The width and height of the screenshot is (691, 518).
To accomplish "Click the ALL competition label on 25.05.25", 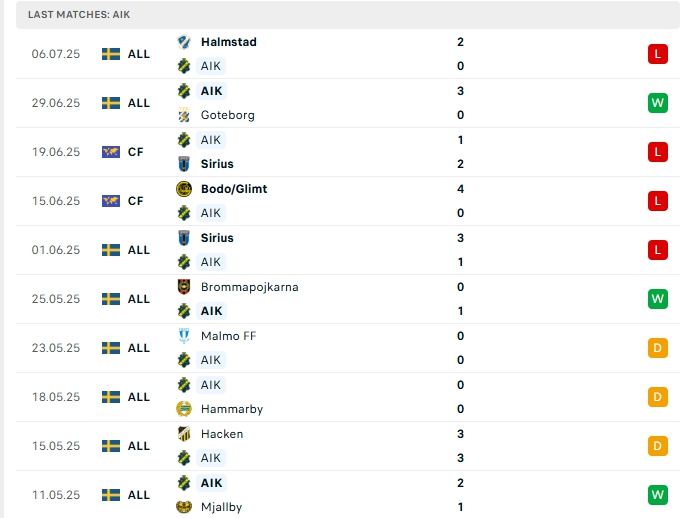I will [x=138, y=299].
